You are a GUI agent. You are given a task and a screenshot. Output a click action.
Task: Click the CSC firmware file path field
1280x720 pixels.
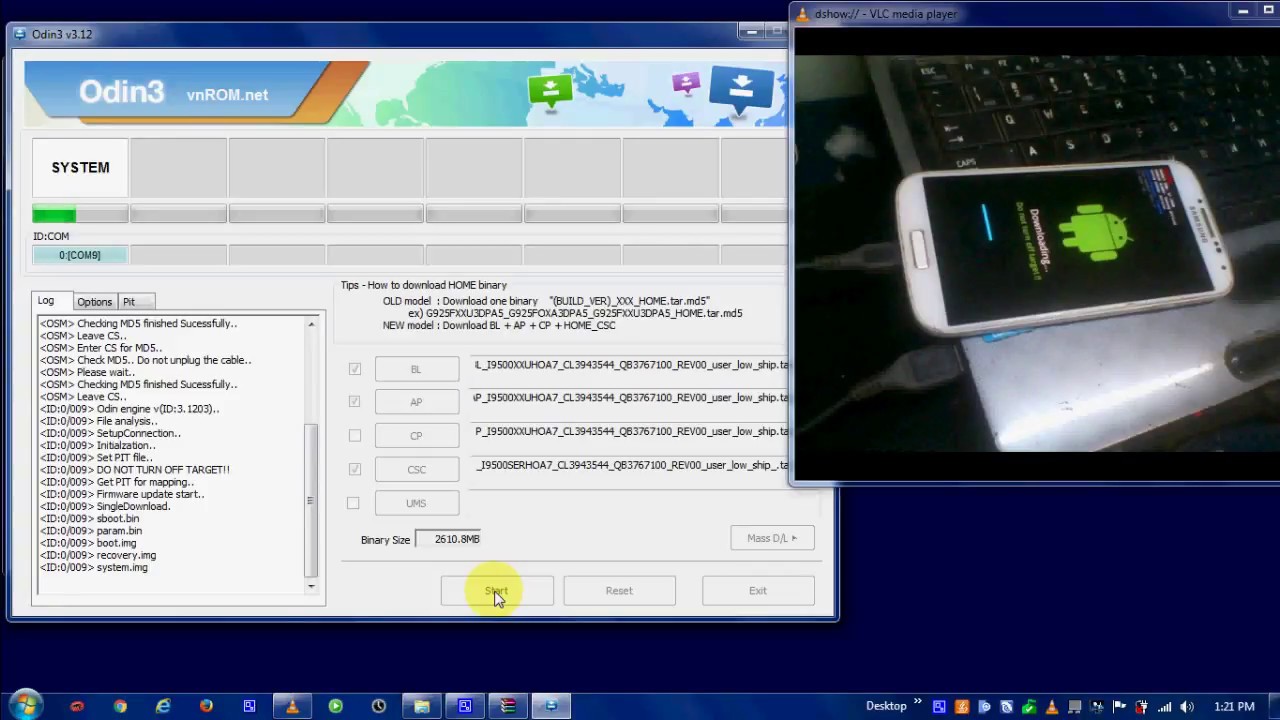[x=631, y=465]
